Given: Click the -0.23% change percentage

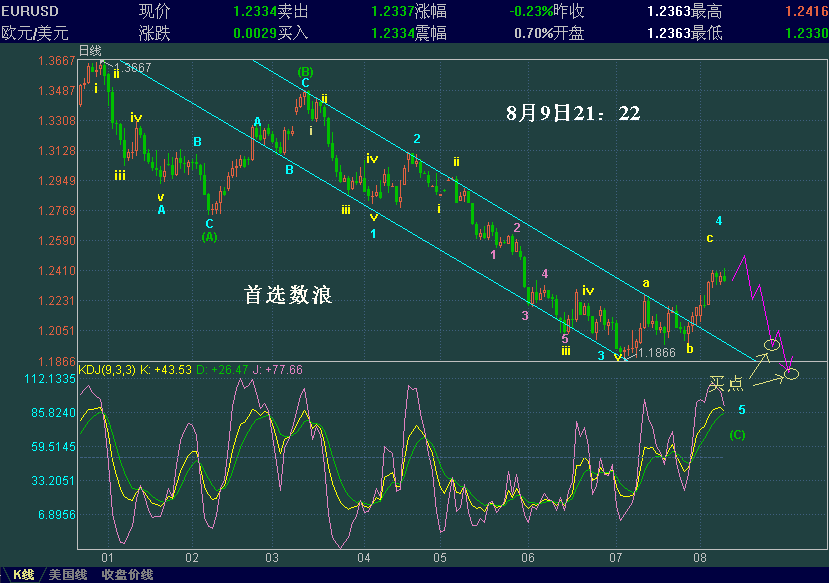Looking at the screenshot, I should point(531,11).
